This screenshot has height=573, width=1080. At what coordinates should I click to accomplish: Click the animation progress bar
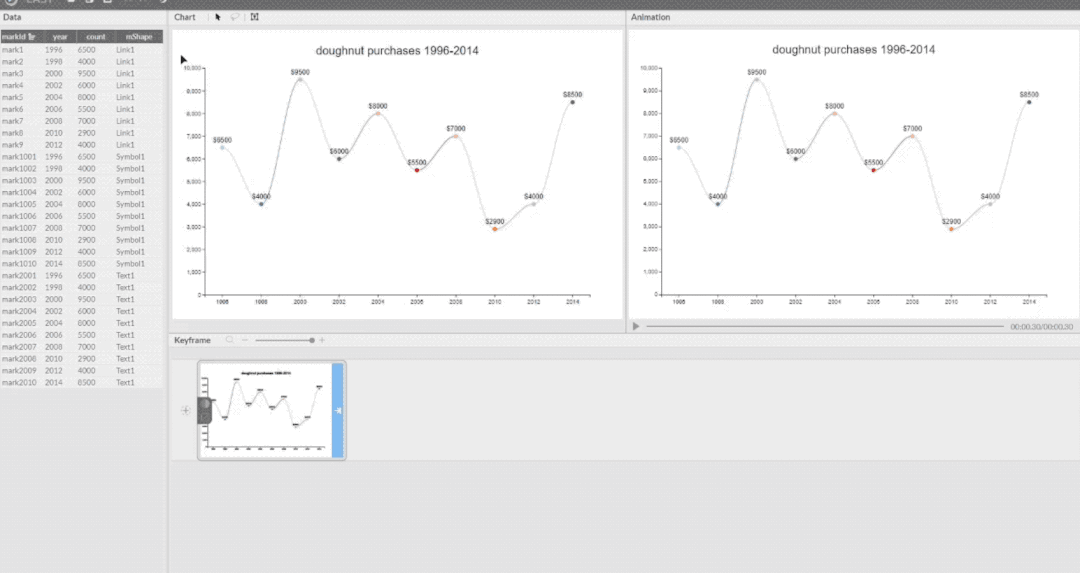coord(824,326)
